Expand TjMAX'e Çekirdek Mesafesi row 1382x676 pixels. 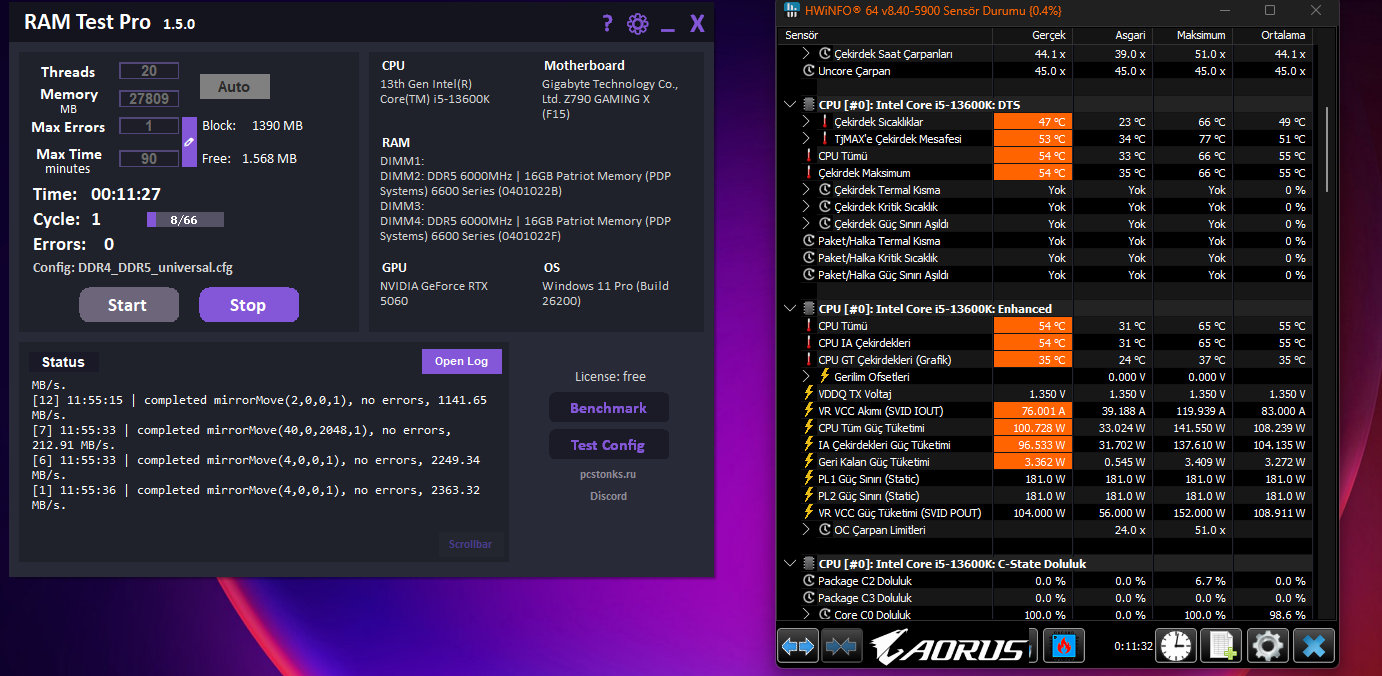point(807,139)
